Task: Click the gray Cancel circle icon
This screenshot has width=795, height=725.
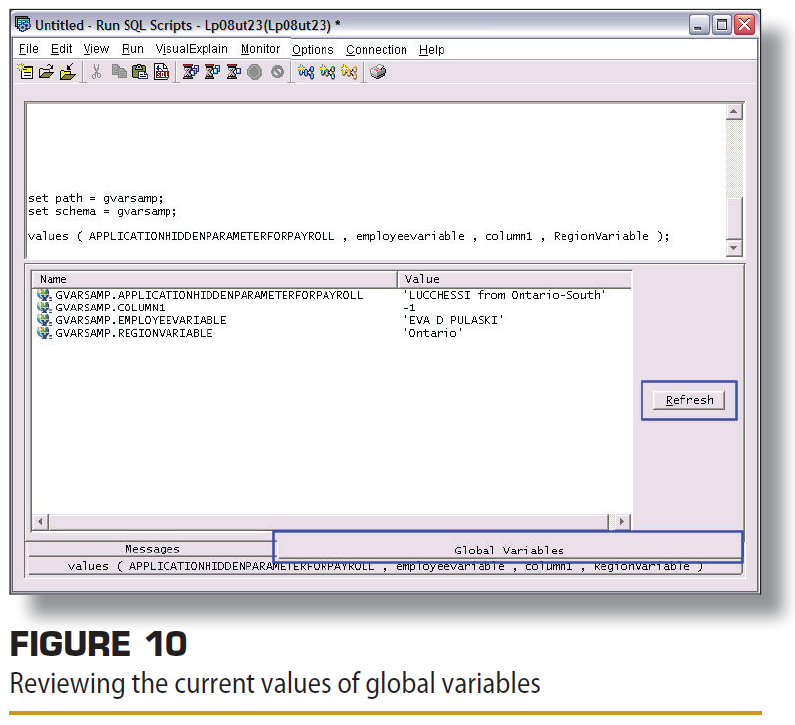Action: coord(277,72)
